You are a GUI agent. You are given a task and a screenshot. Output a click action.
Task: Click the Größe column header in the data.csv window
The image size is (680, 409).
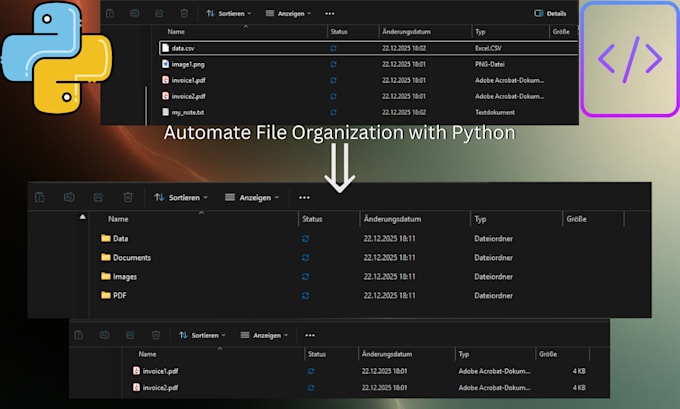[x=561, y=32]
